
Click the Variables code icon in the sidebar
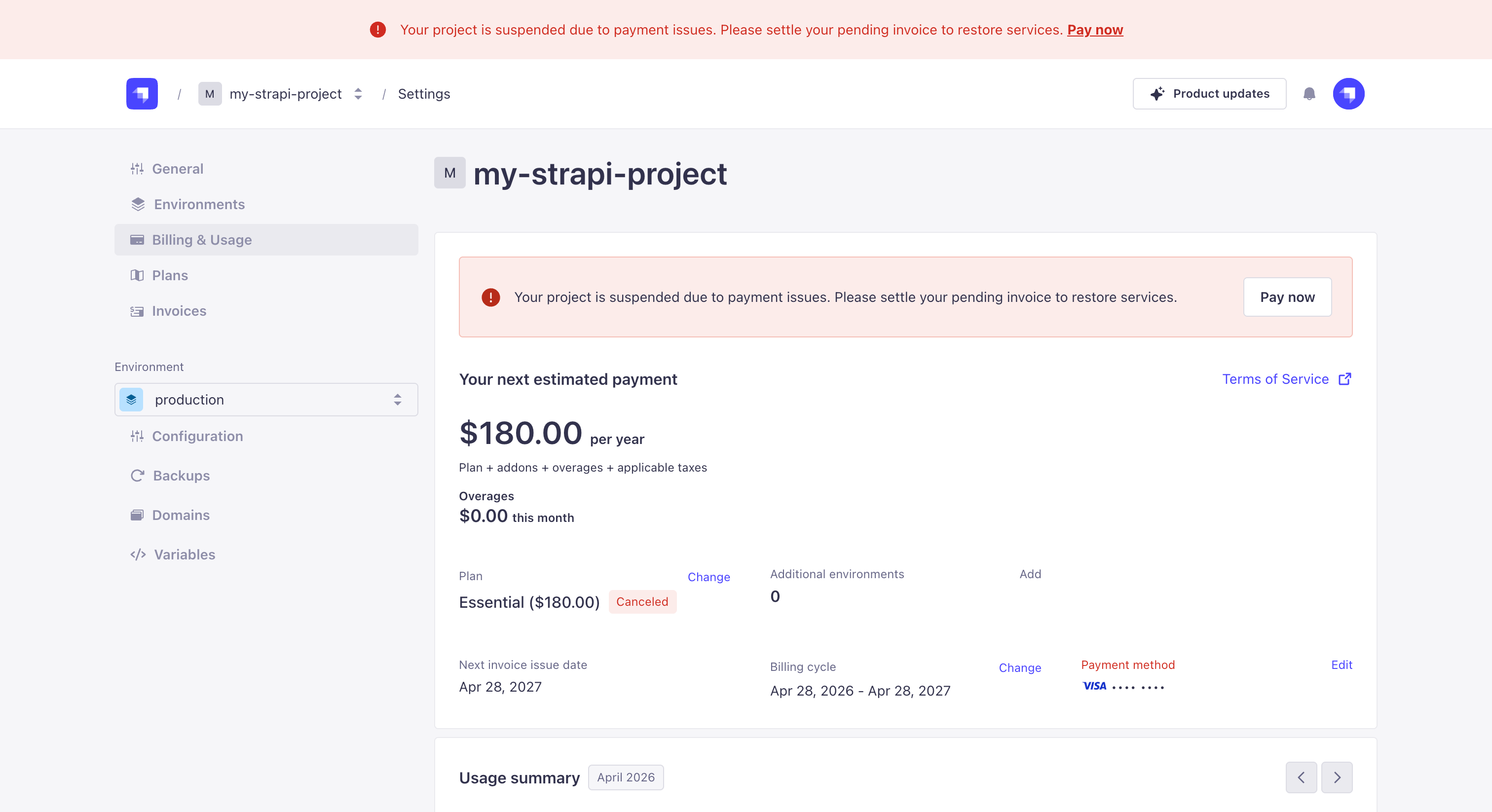tap(138, 554)
